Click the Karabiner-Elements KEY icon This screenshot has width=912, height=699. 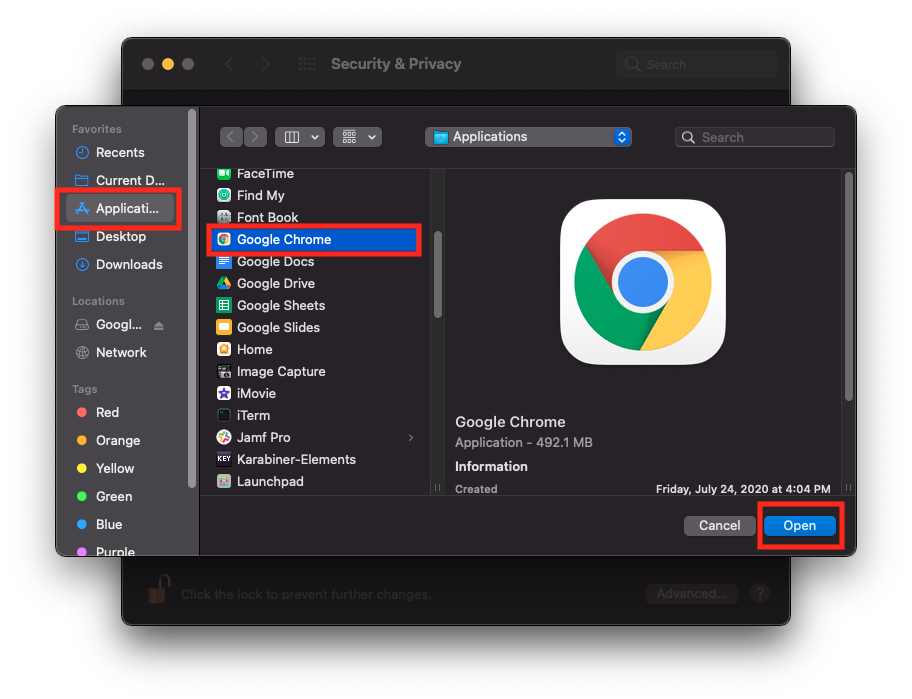[224, 459]
